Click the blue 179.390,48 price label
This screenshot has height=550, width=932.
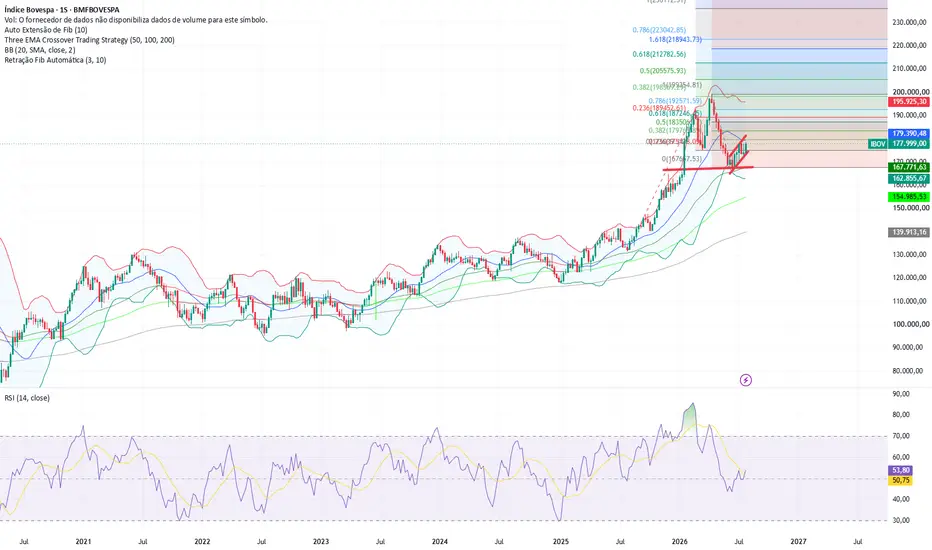(x=908, y=134)
